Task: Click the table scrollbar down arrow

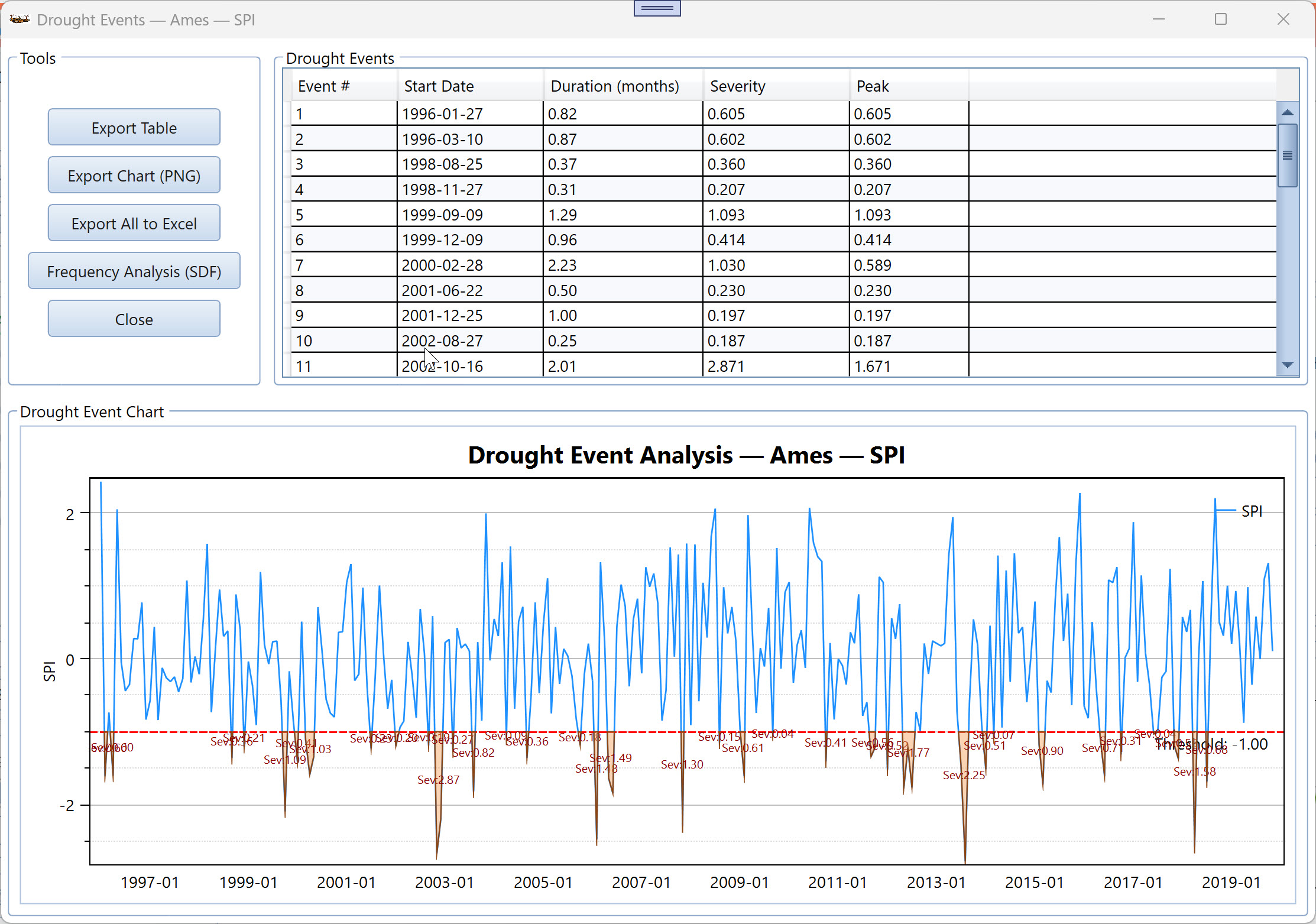Action: pyautogui.click(x=1288, y=365)
